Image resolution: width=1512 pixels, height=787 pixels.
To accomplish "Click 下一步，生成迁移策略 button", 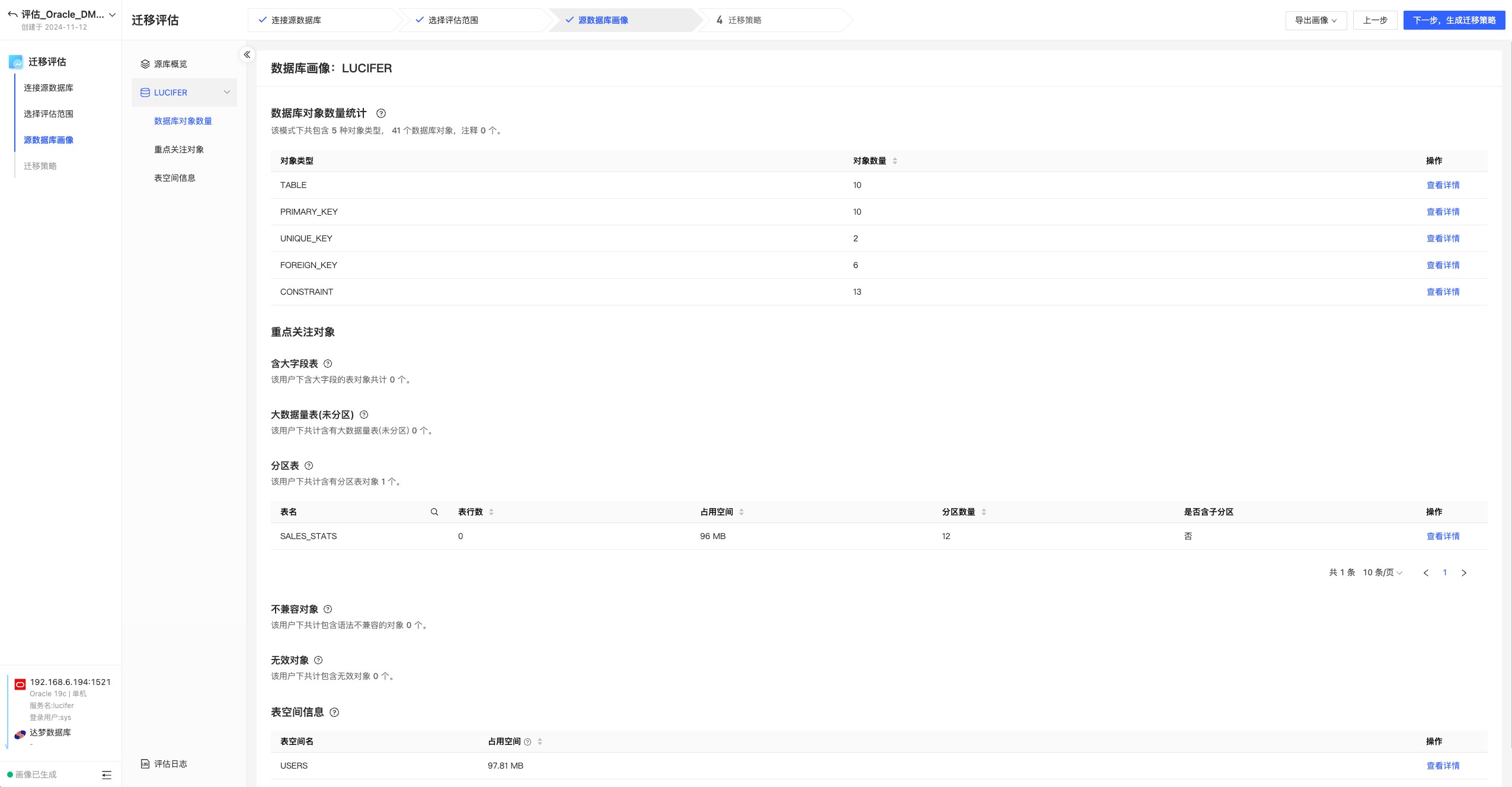I will click(1454, 20).
